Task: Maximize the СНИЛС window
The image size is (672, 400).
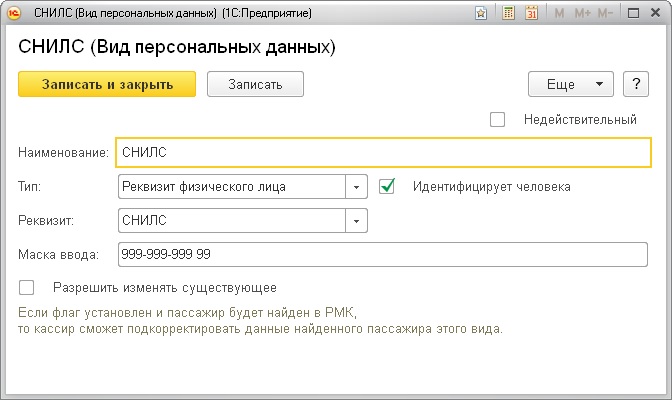Action: coord(634,14)
